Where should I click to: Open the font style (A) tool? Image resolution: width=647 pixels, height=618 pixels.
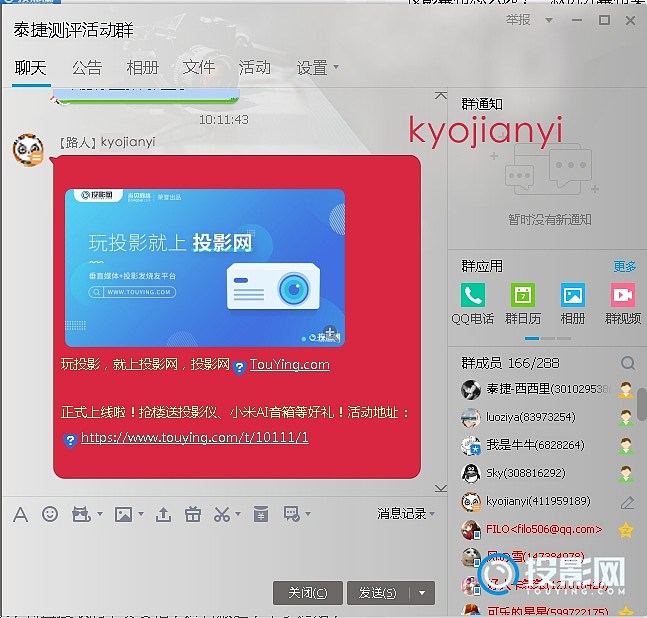20,514
